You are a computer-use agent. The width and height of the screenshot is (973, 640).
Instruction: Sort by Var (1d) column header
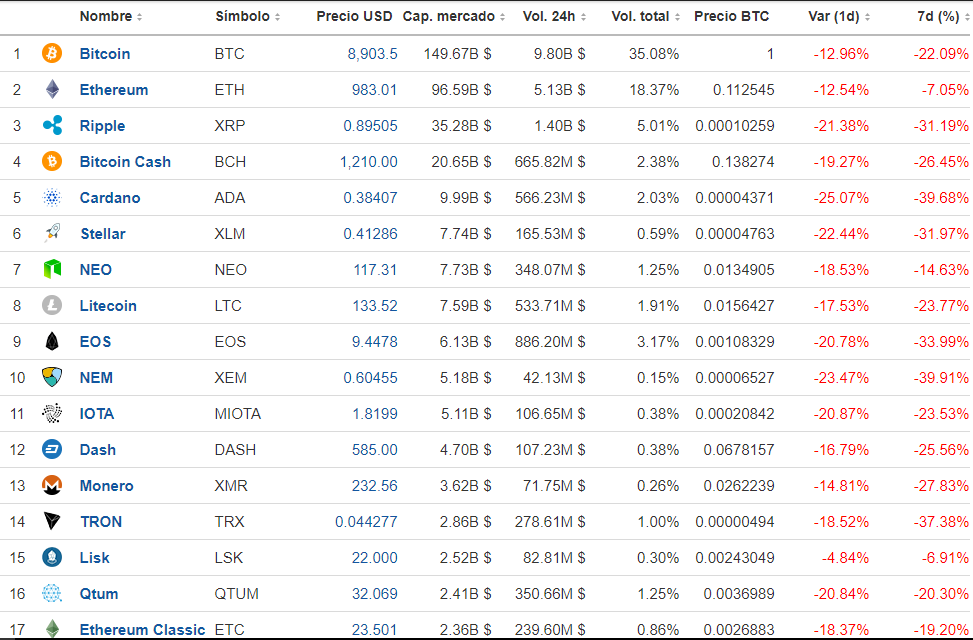coord(838,16)
